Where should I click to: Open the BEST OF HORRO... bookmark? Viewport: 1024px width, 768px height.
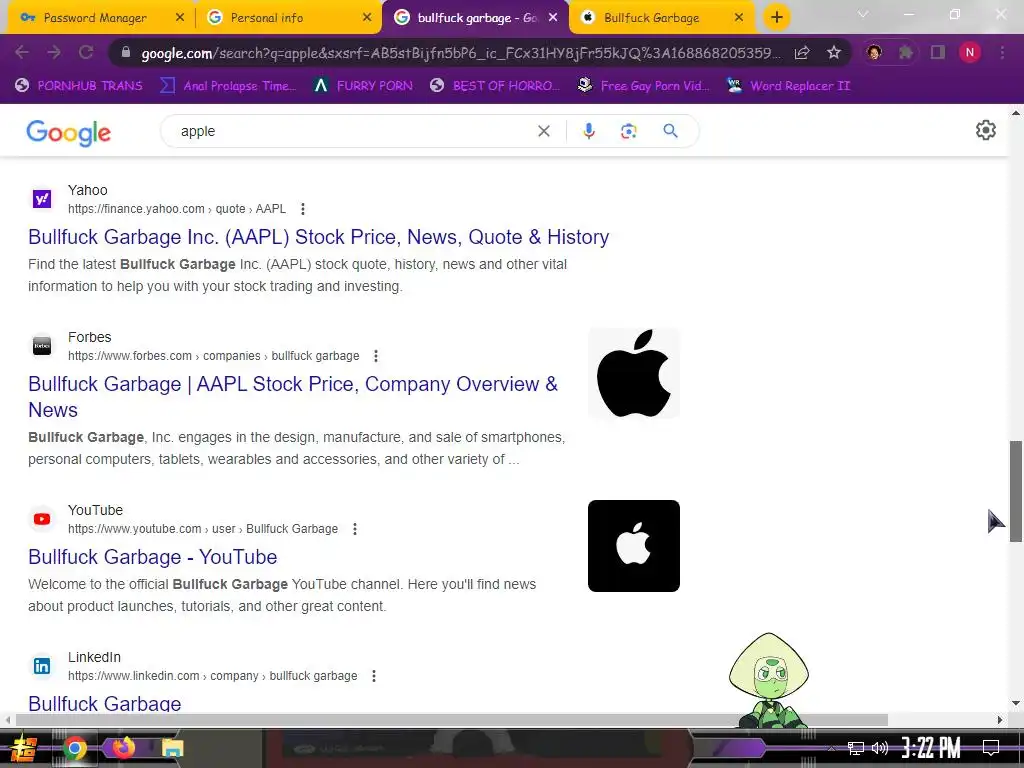(x=494, y=86)
